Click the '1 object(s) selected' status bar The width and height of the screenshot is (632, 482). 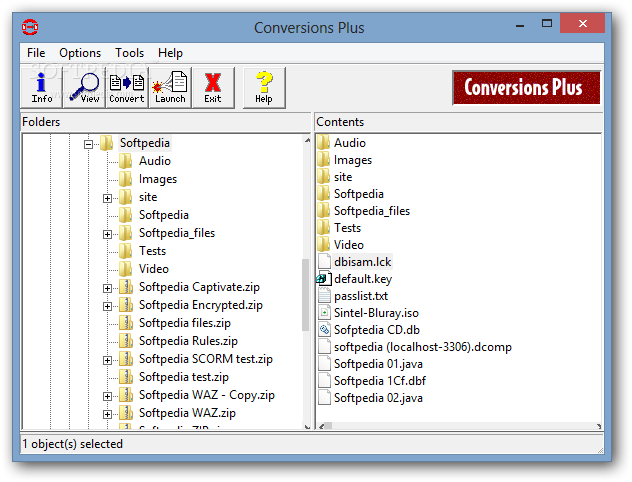[x=312, y=444]
